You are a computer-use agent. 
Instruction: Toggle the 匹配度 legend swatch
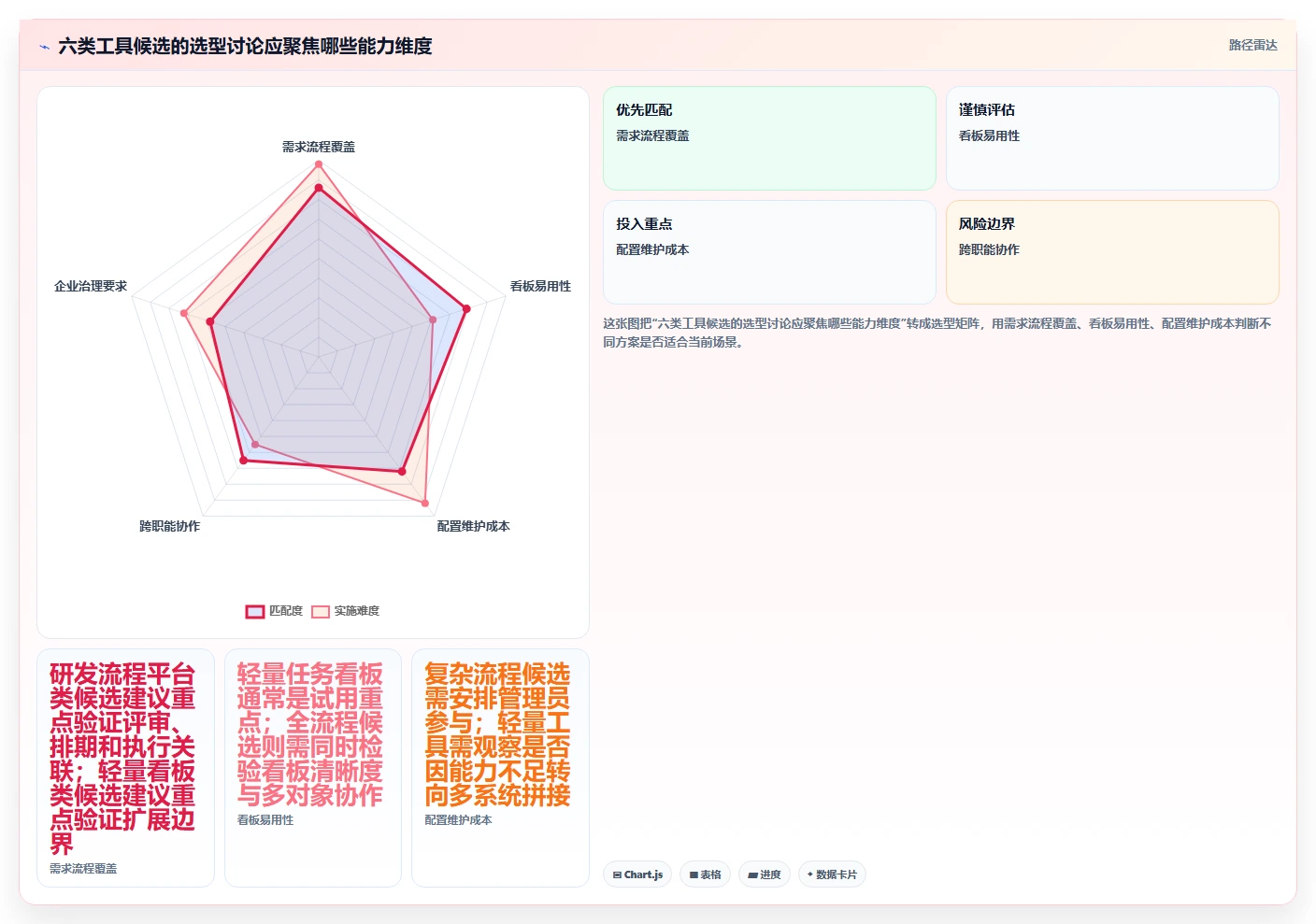tap(255, 612)
